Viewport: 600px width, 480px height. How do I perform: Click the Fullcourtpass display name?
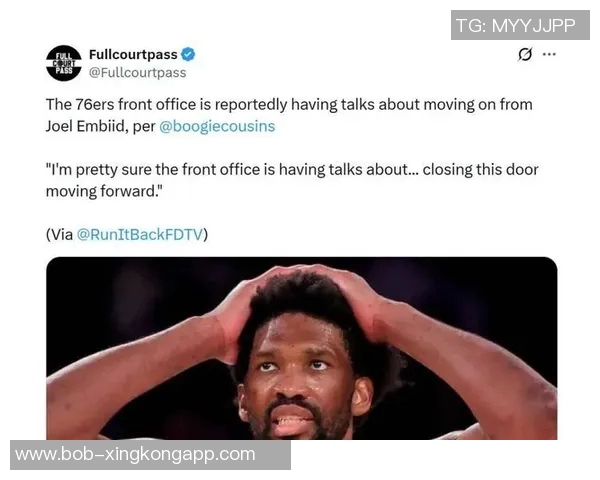click(x=133, y=54)
